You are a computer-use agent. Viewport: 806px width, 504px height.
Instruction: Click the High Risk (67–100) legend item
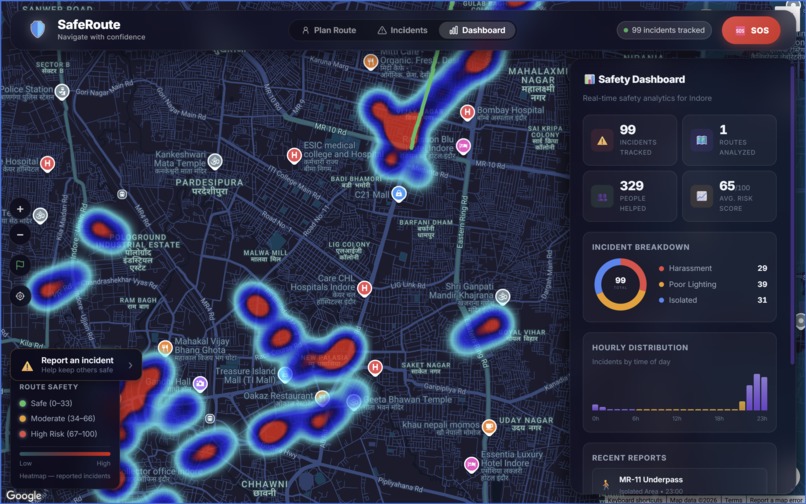tap(58, 434)
